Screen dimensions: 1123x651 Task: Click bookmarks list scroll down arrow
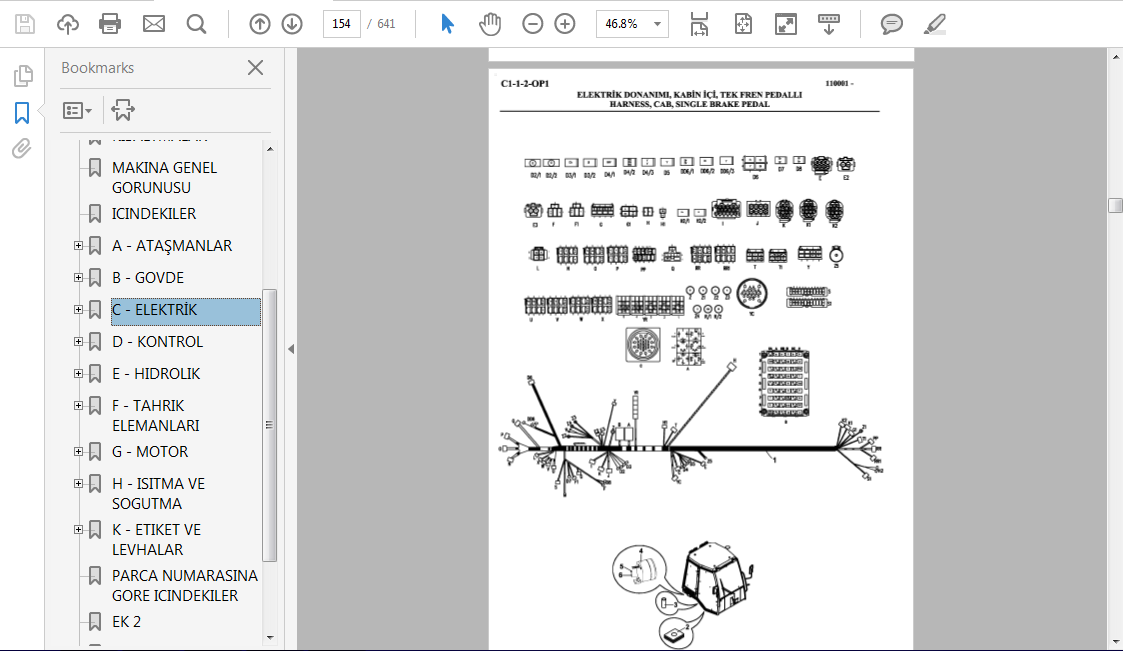[x=270, y=637]
